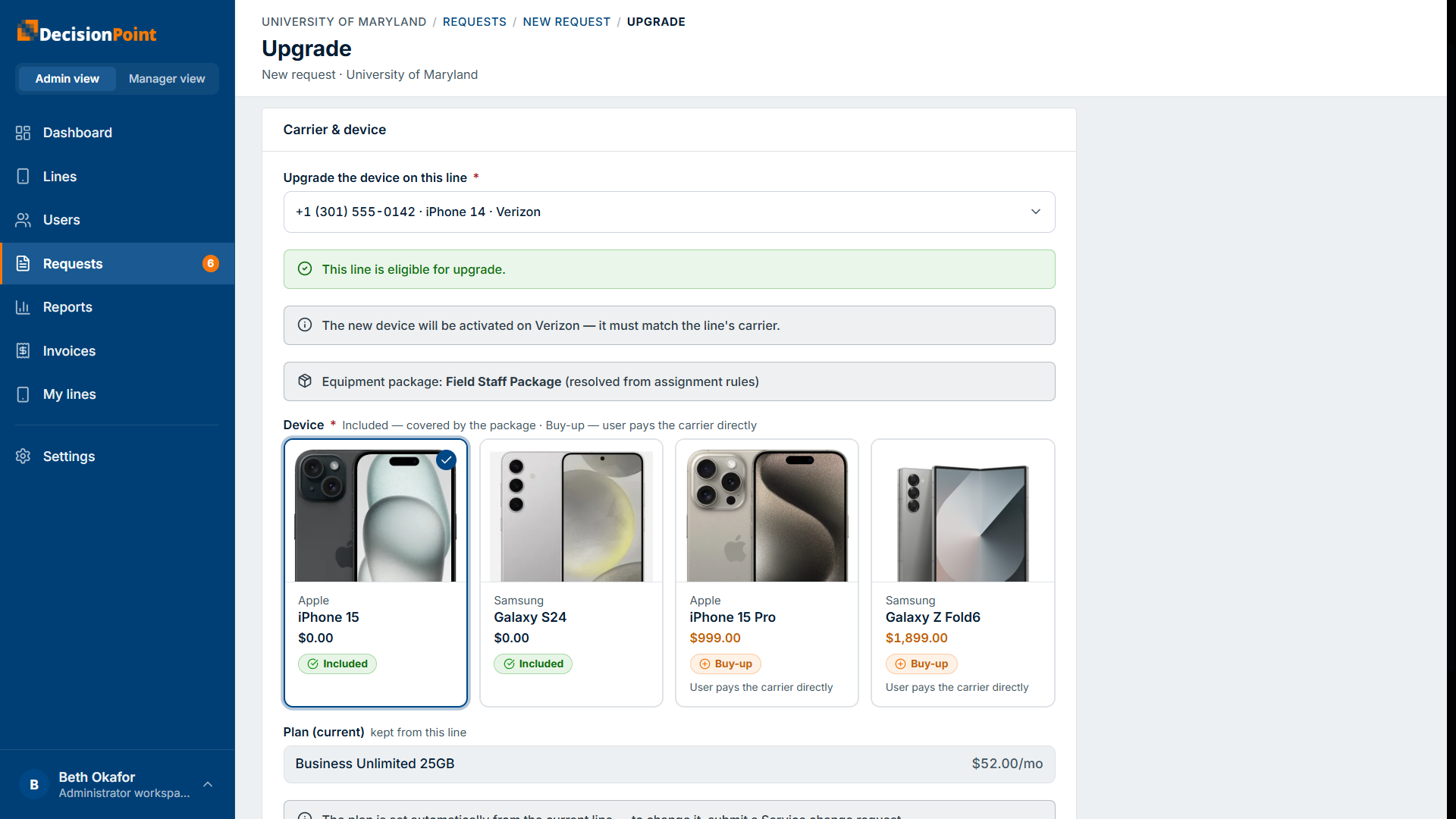Click the info icon in Verizon notice
Viewport: 1456px width, 819px height.
click(305, 325)
